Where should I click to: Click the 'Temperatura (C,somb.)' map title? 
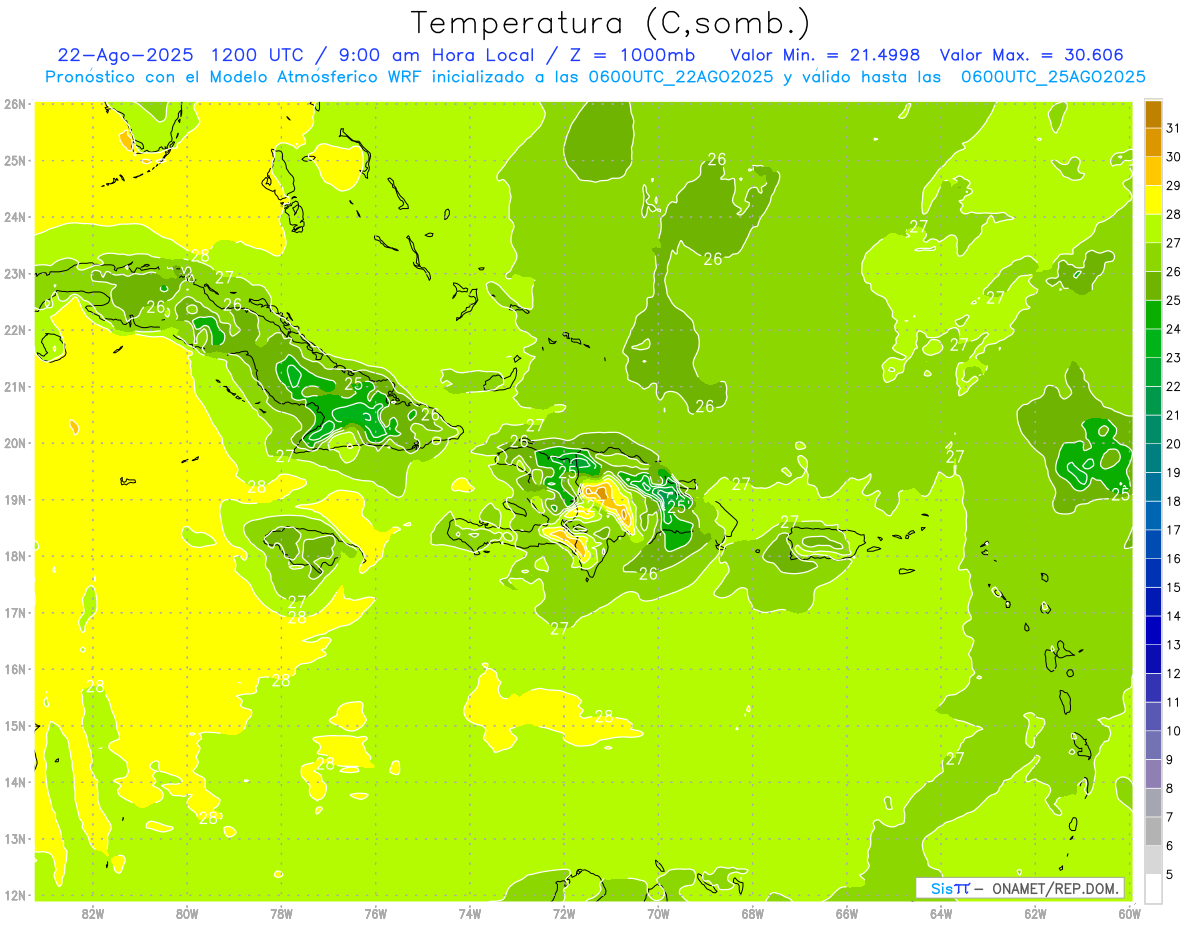pyautogui.click(x=610, y=23)
